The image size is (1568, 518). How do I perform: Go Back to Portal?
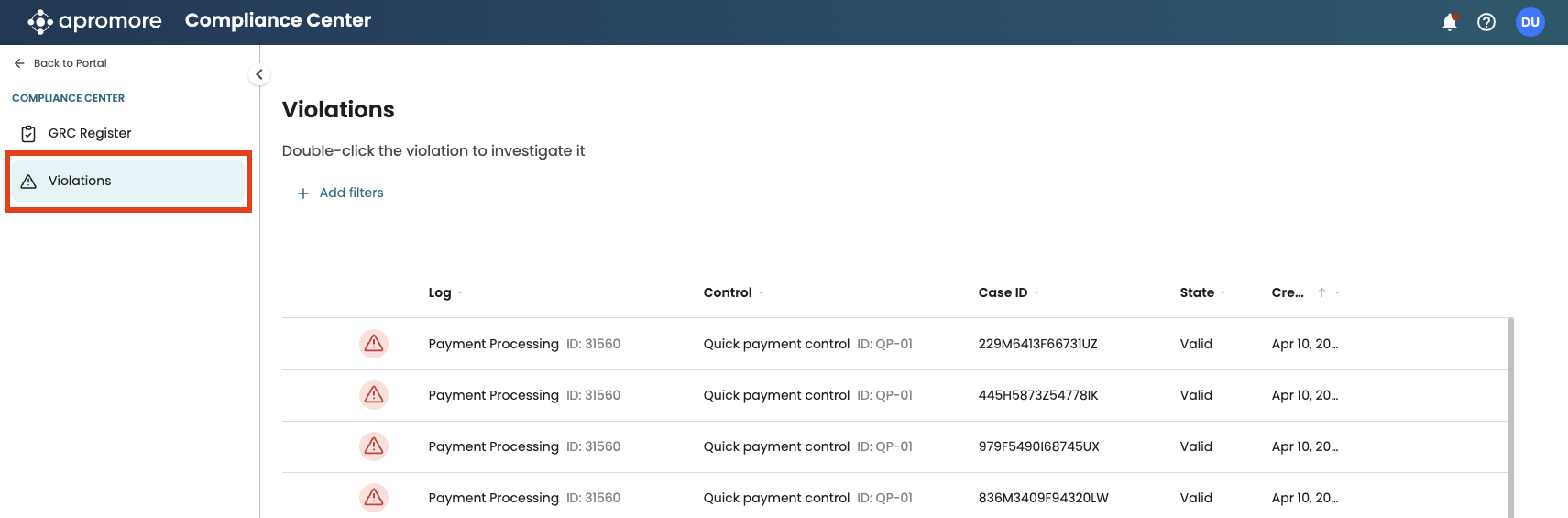[x=60, y=63]
